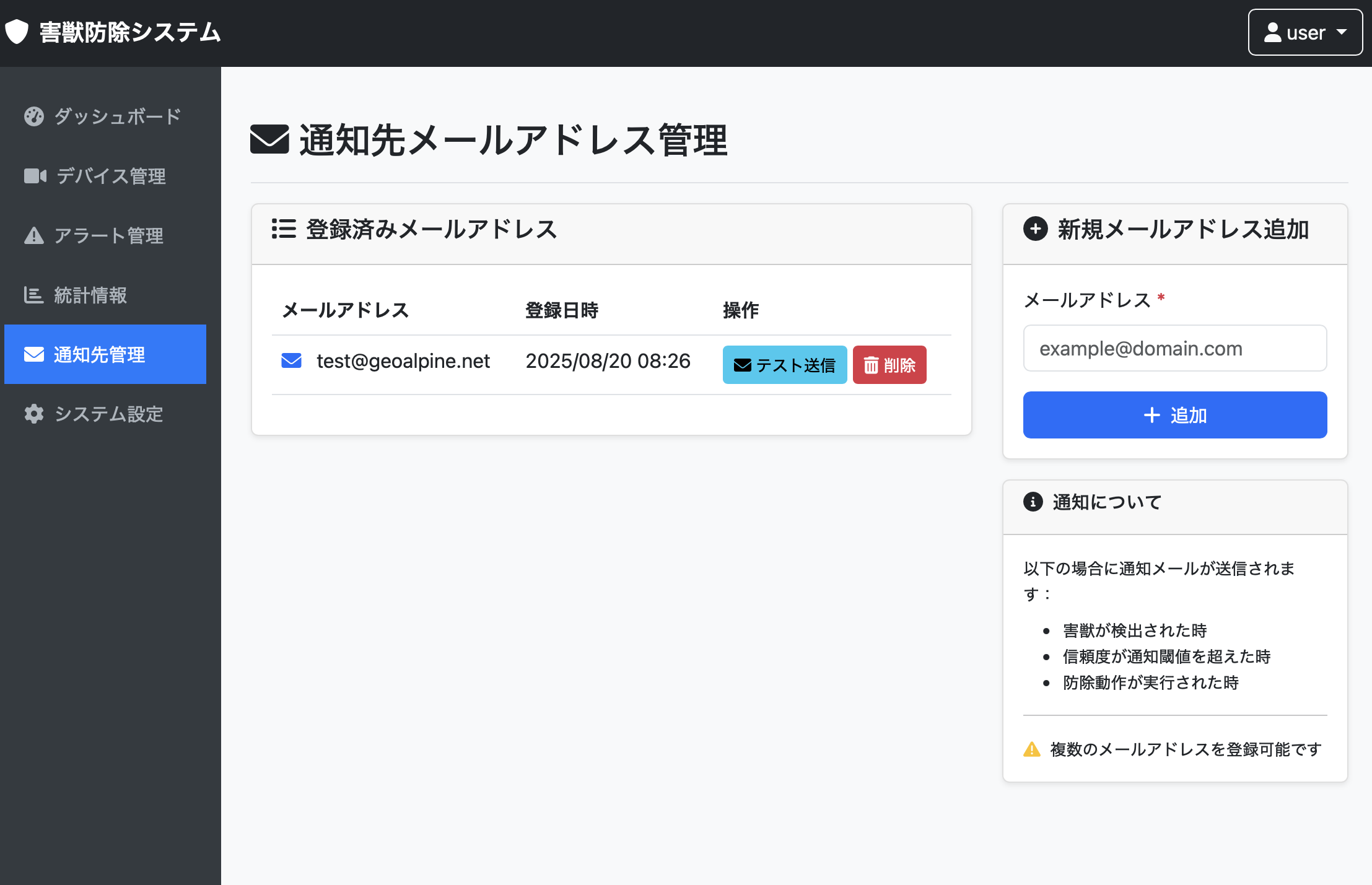Viewport: 1372px width, 885px height.
Task: Click the 防除動作が実行された時 list item
Action: (1151, 682)
